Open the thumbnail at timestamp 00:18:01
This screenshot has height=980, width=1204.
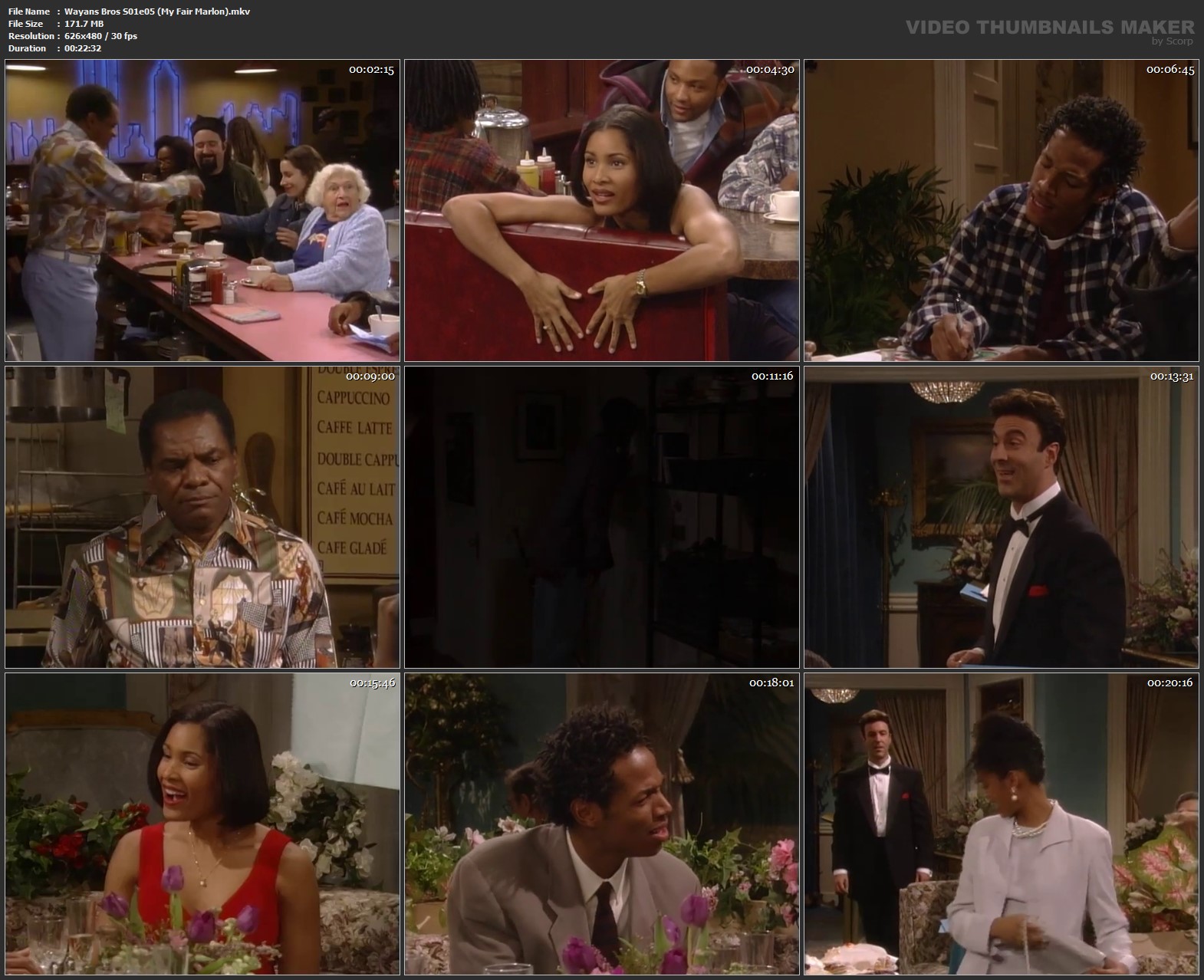click(x=602, y=824)
